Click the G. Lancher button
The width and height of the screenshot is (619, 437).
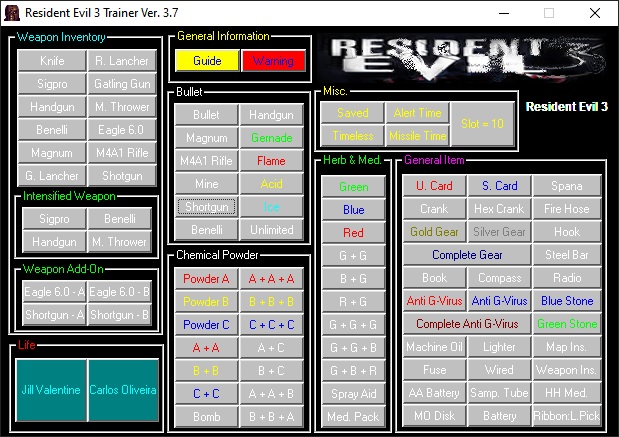point(52,176)
